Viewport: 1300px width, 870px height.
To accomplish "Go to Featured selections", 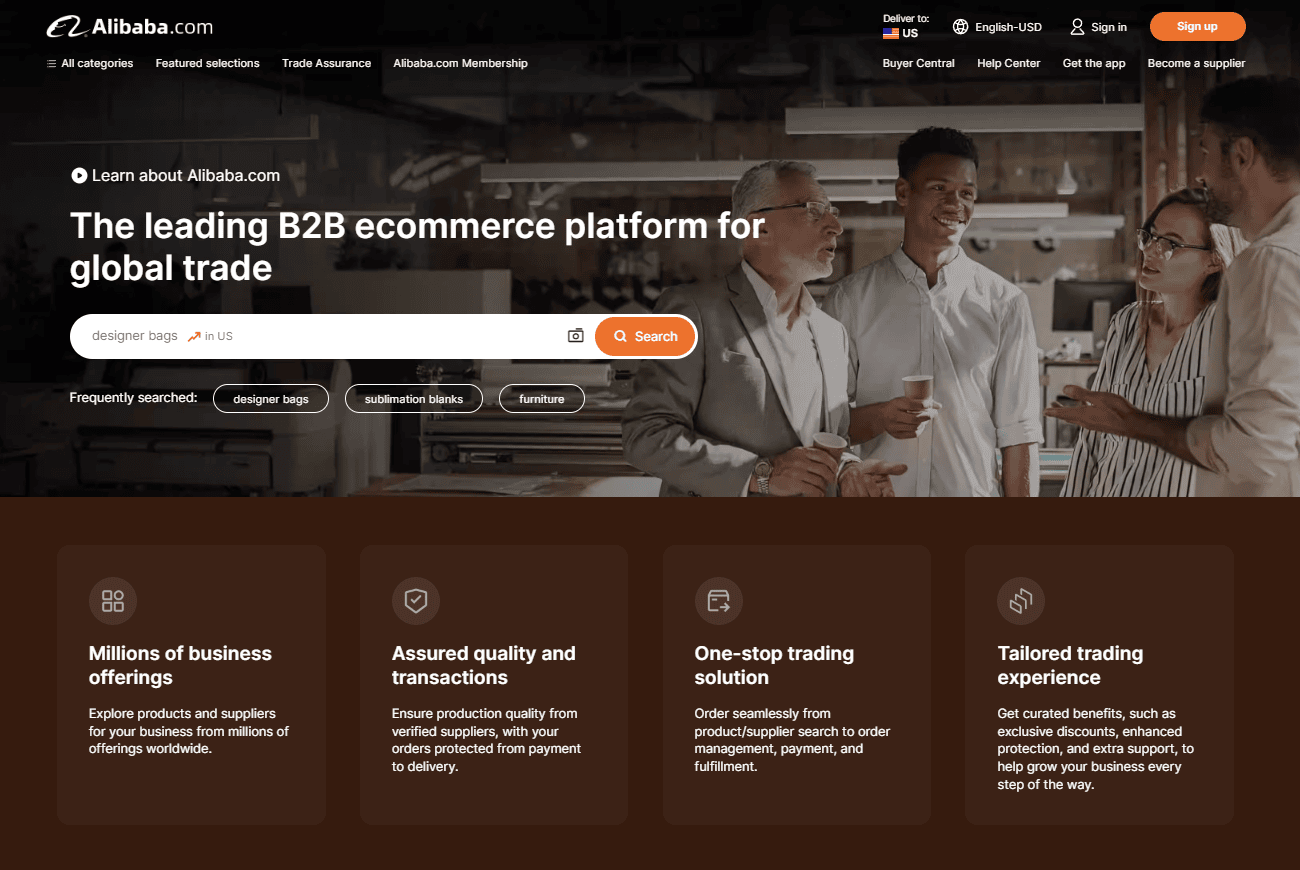I will pos(207,63).
